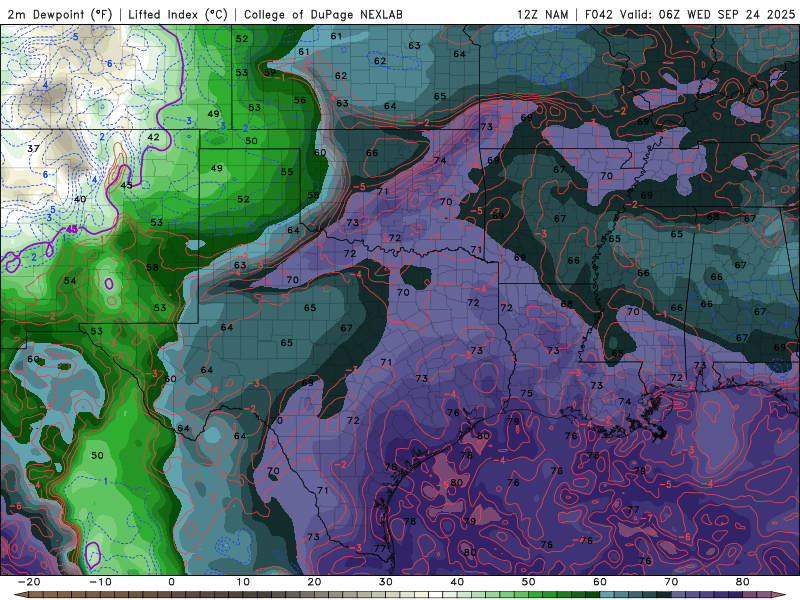Click the "2m Dewpoint (°F)" title text
The height and width of the screenshot is (600, 800).
pos(60,15)
